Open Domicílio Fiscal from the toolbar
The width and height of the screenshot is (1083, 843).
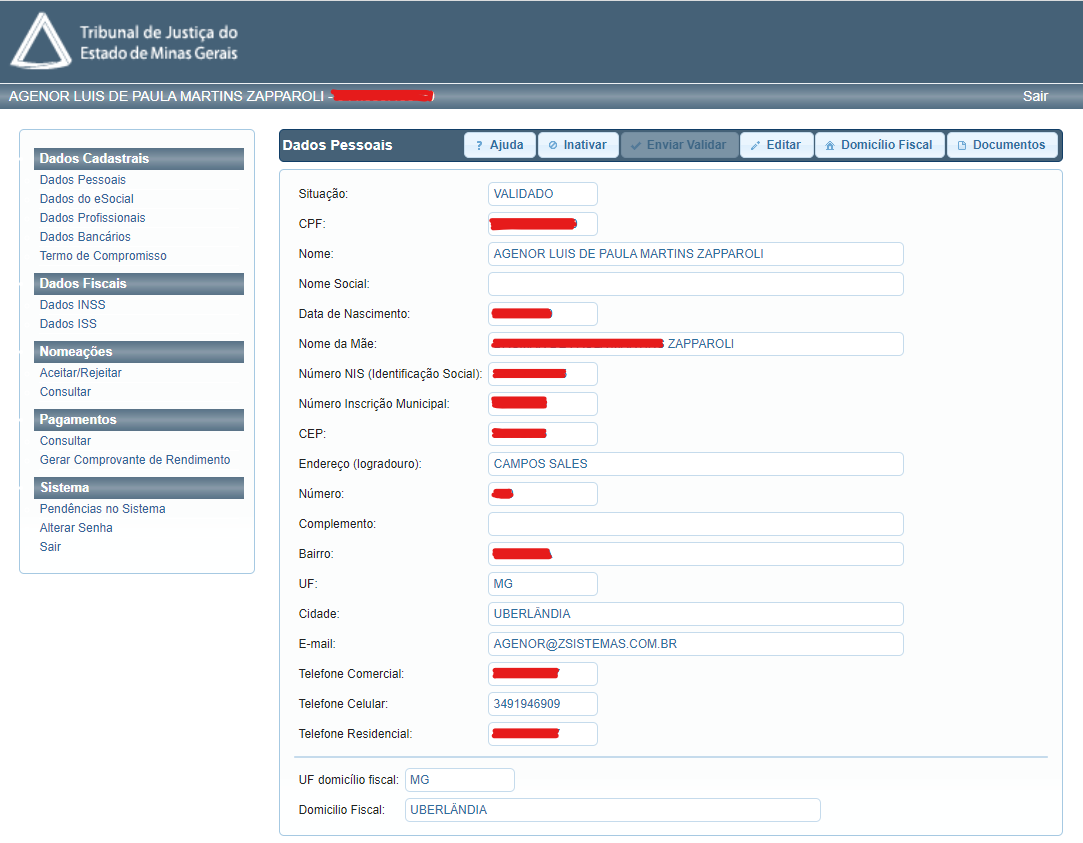click(879, 145)
